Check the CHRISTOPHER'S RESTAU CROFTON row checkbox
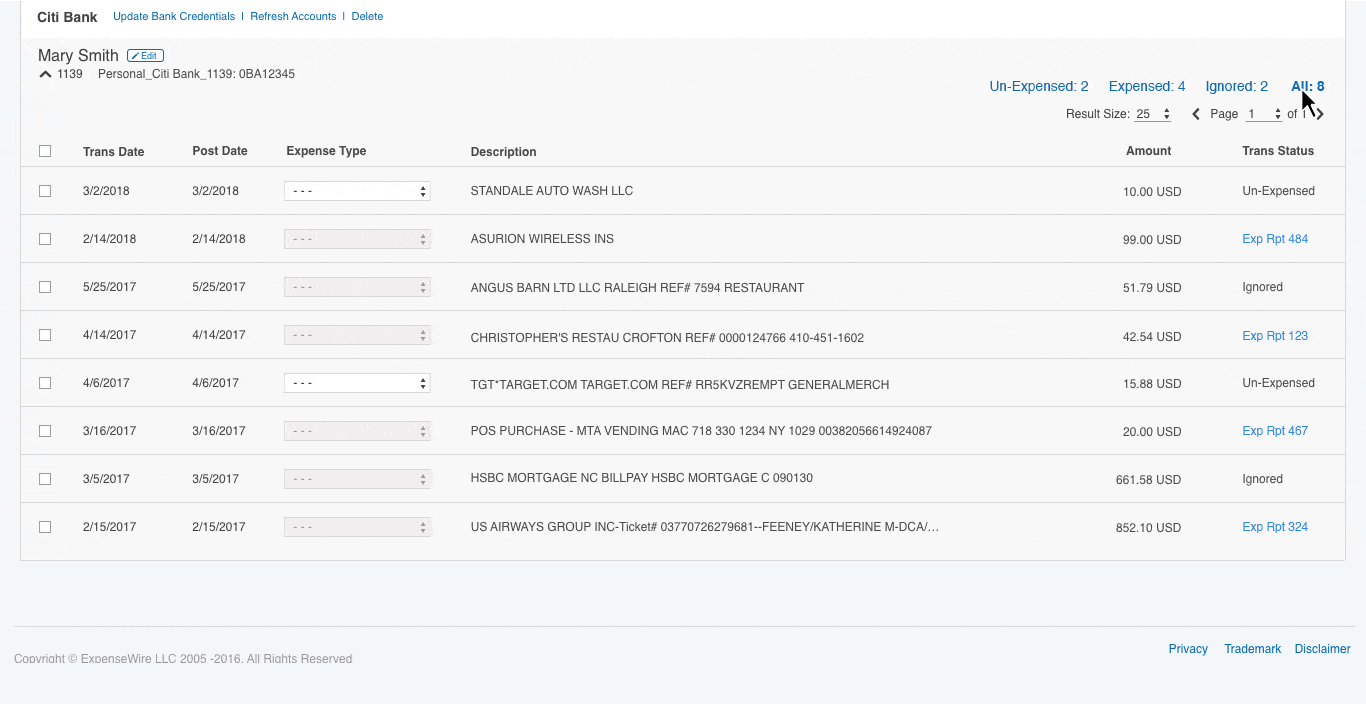 (x=45, y=335)
